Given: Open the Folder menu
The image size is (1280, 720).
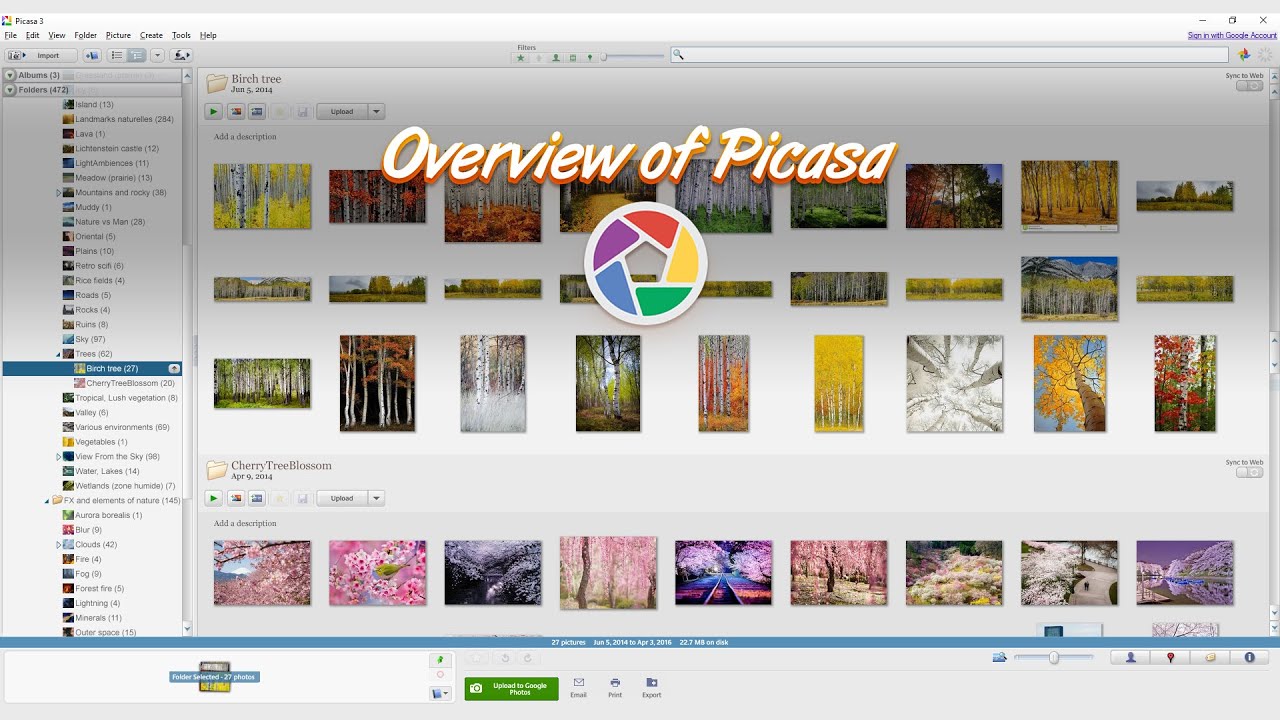Looking at the screenshot, I should point(86,35).
